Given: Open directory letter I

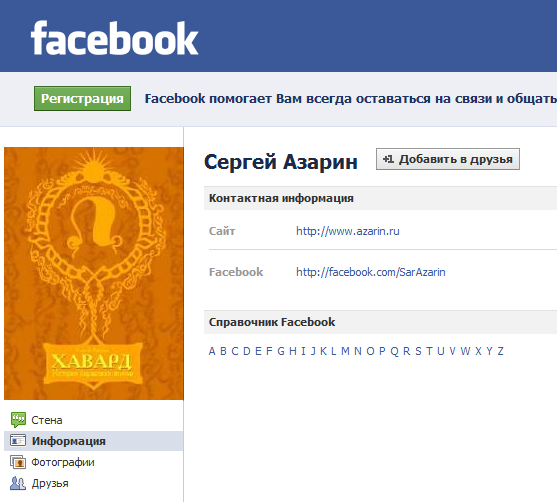Looking at the screenshot, I should [x=303, y=351].
